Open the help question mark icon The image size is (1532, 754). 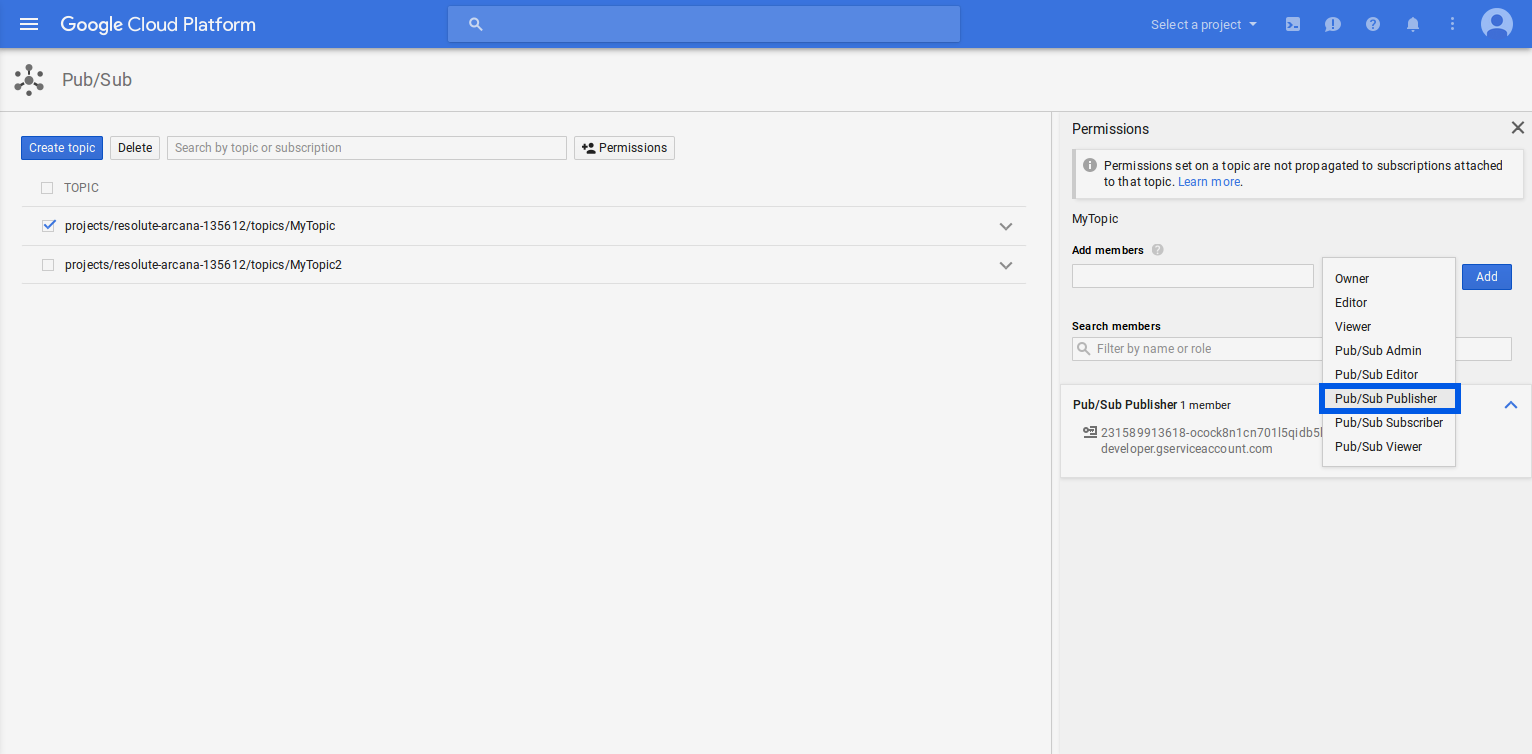(1373, 24)
